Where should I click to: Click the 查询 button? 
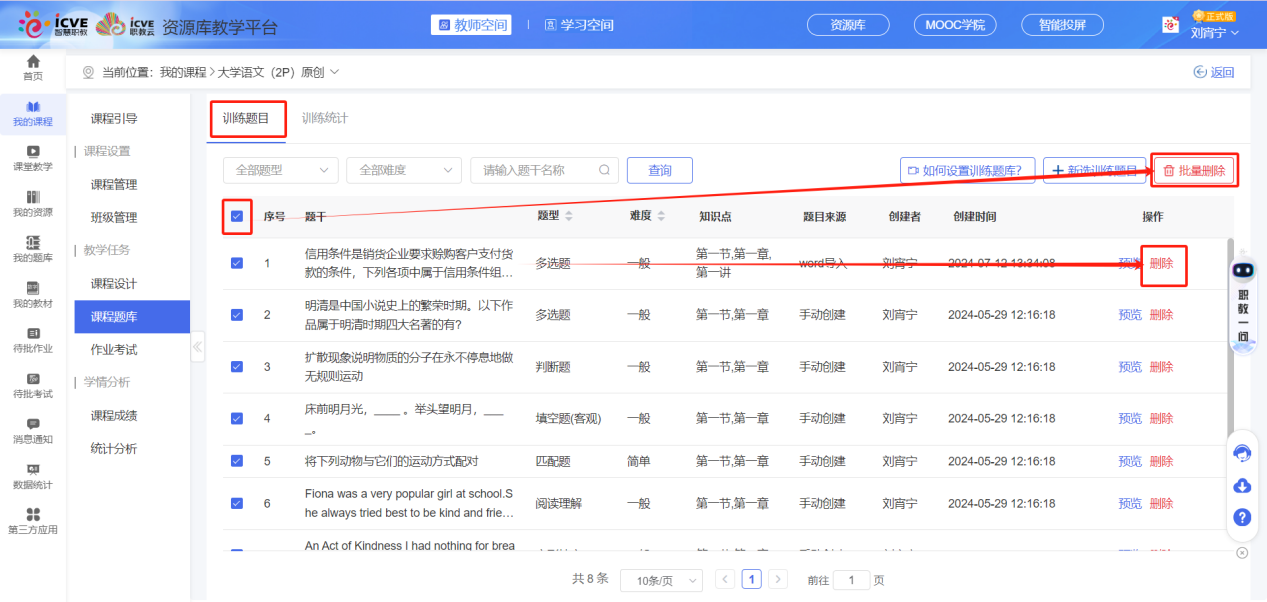(x=660, y=171)
